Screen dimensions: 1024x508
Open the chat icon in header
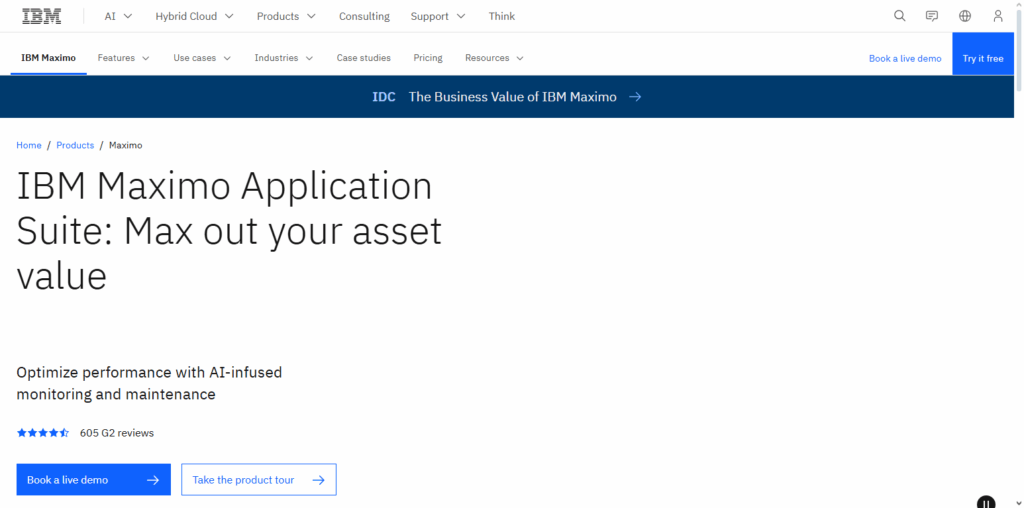click(932, 16)
